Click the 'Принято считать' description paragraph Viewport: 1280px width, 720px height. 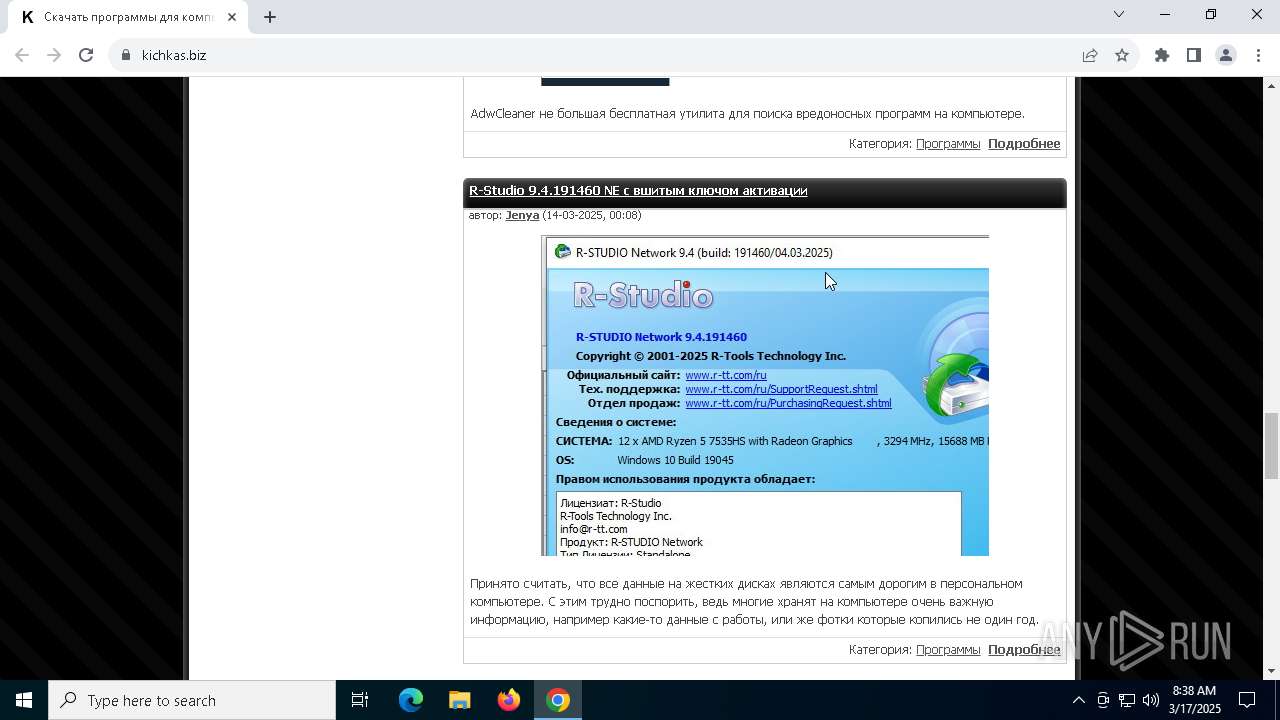(x=754, y=601)
